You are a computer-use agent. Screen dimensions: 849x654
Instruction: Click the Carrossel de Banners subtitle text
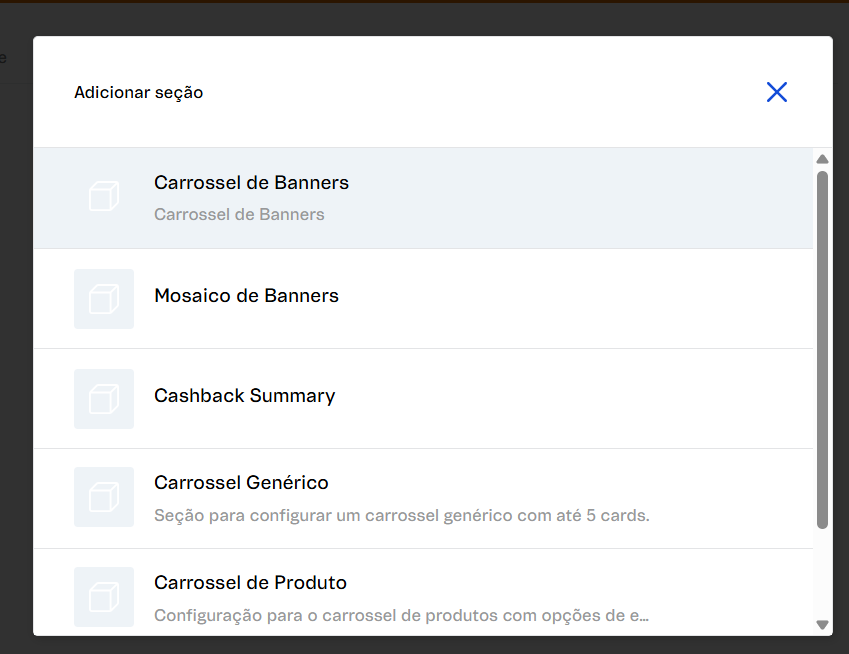[239, 214]
